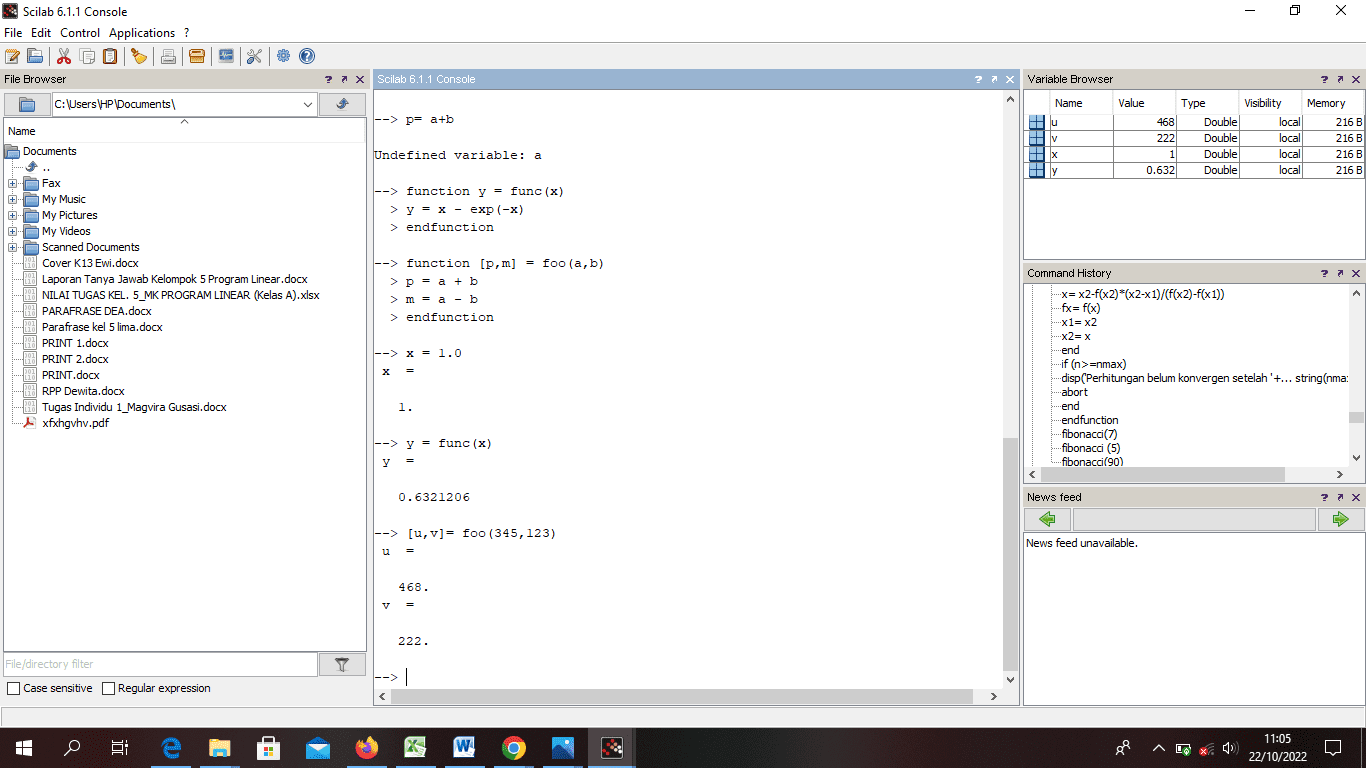Select PARAFRASE DEA.docx file
This screenshot has height=768, width=1366.
pyautogui.click(x=97, y=311)
